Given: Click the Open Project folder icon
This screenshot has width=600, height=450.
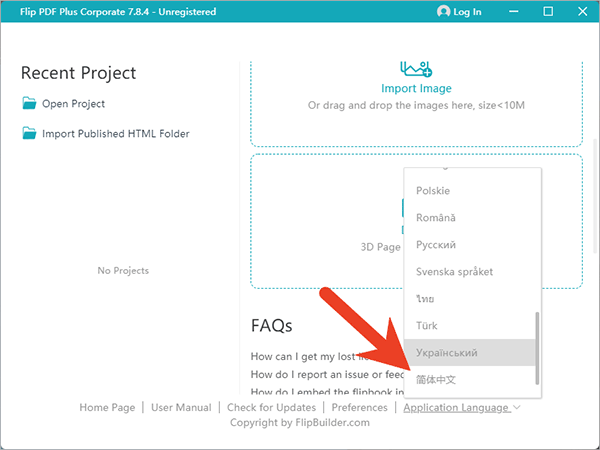Looking at the screenshot, I should tap(29, 103).
